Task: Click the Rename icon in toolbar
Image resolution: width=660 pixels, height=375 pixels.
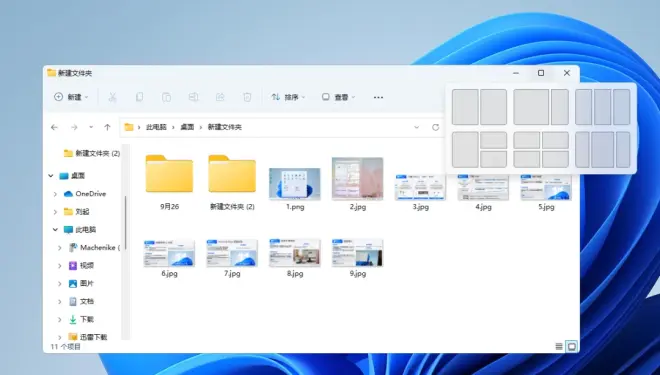Action: 193,97
